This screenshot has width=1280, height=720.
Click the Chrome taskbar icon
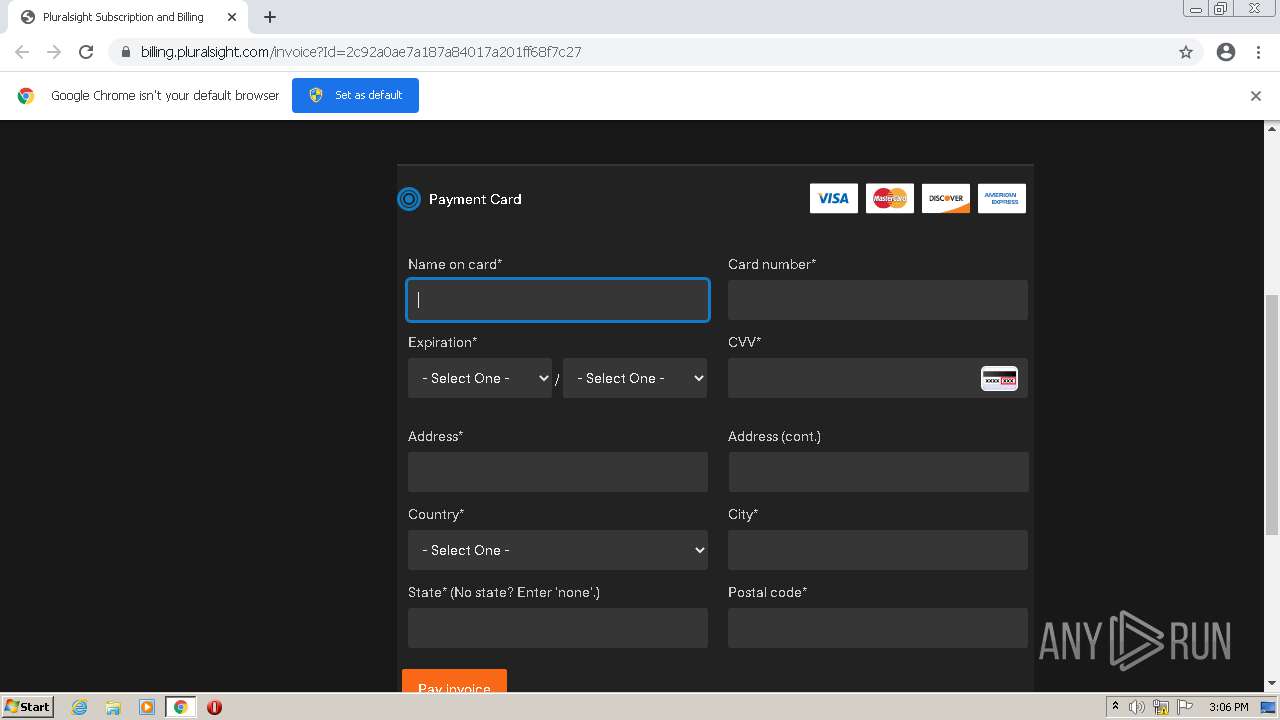(x=181, y=707)
